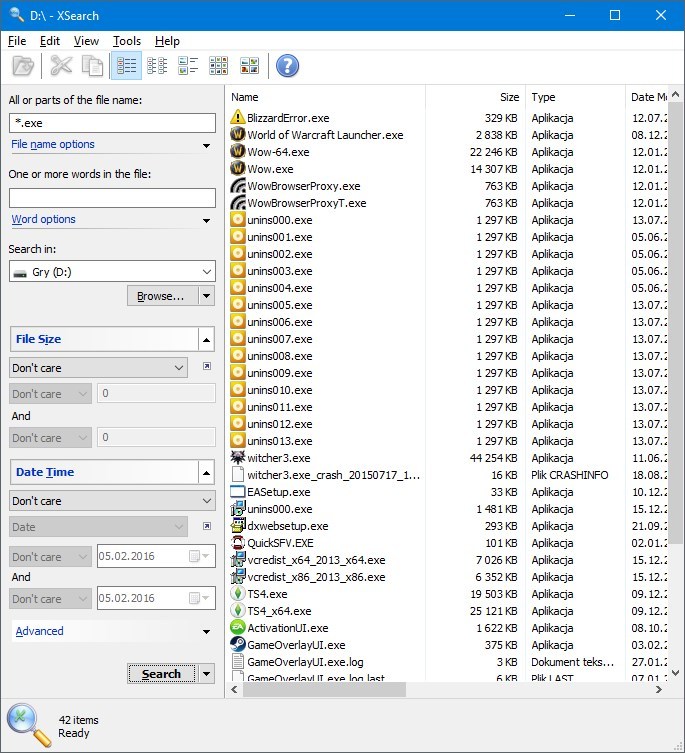Click the ActivationUI.exe EA icon
Screen dimensions: 685x753
(238, 627)
